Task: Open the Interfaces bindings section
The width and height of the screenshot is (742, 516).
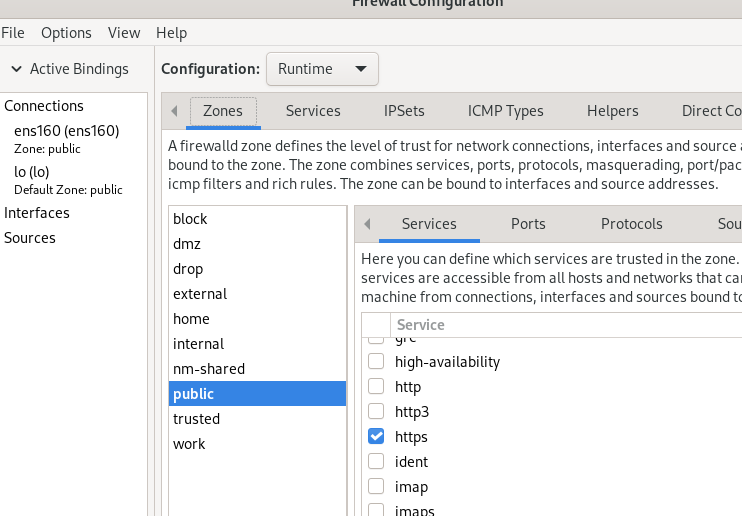Action: tap(37, 213)
